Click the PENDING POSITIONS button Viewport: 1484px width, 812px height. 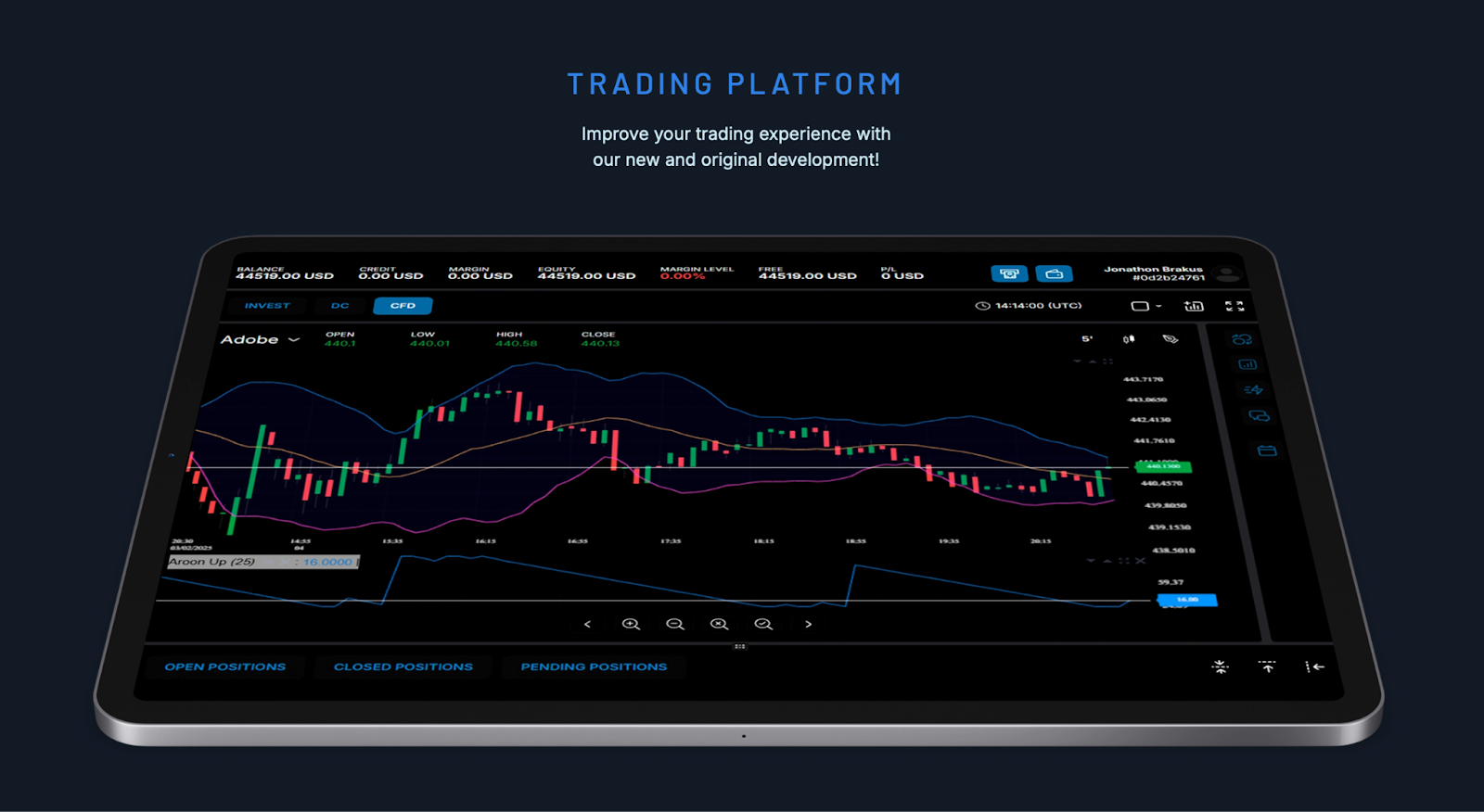point(594,666)
